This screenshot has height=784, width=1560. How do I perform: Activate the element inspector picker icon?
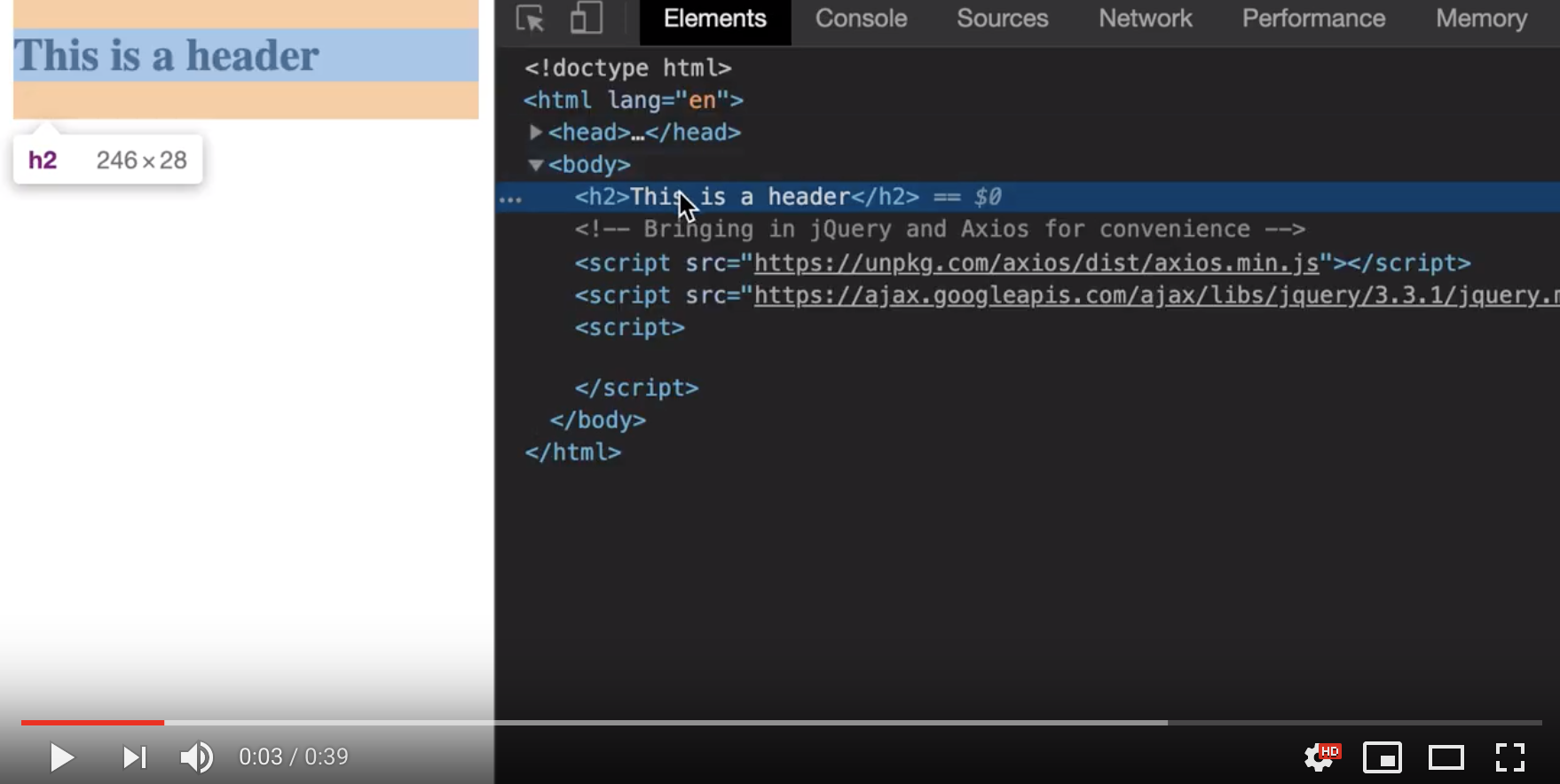click(x=531, y=19)
